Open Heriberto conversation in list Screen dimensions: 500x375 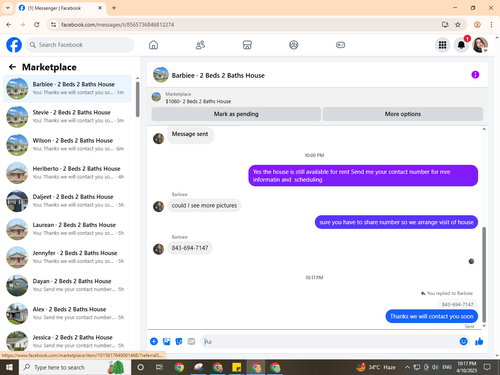pyautogui.click(x=67, y=173)
